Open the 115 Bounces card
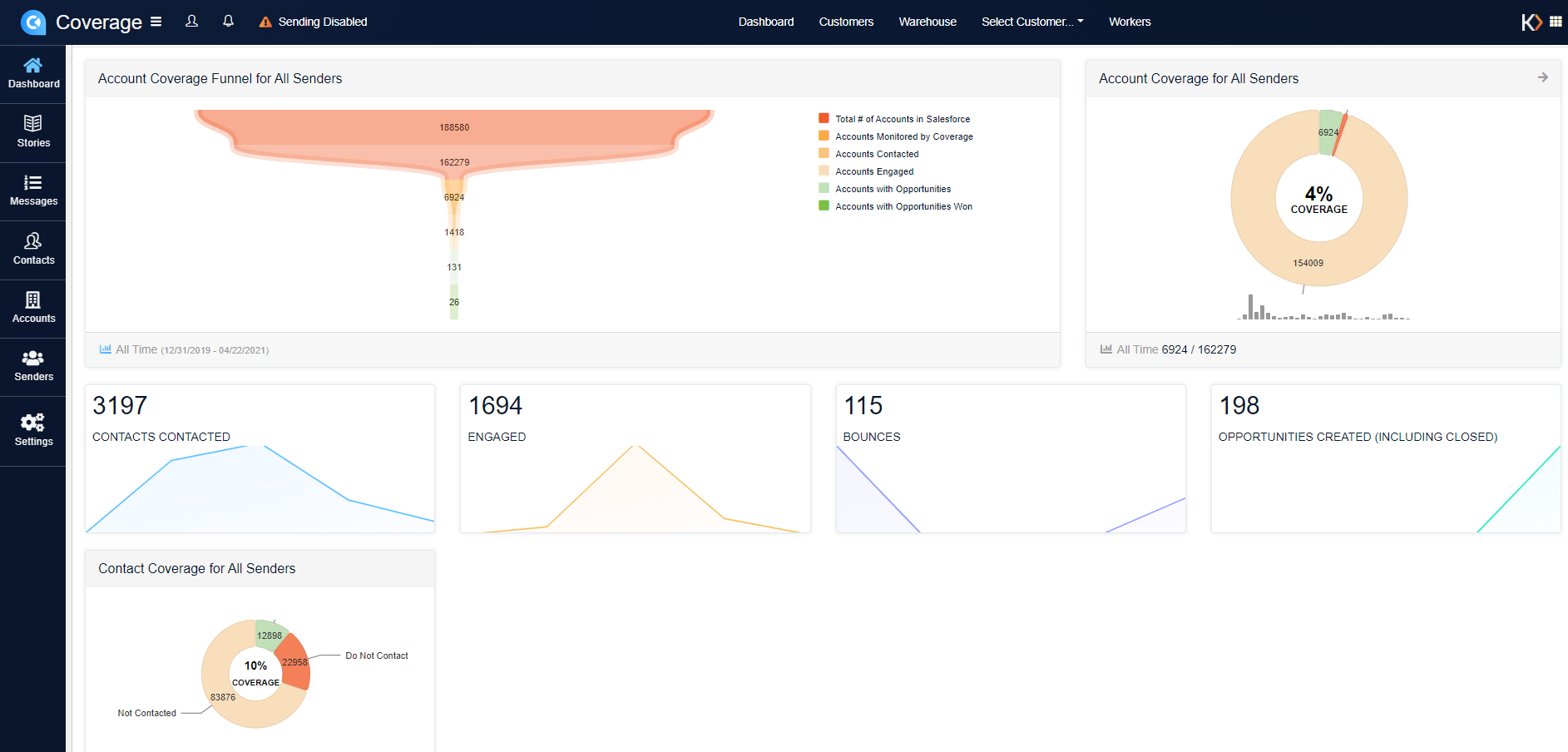Viewport: 1568px width, 752px height. tap(1011, 458)
